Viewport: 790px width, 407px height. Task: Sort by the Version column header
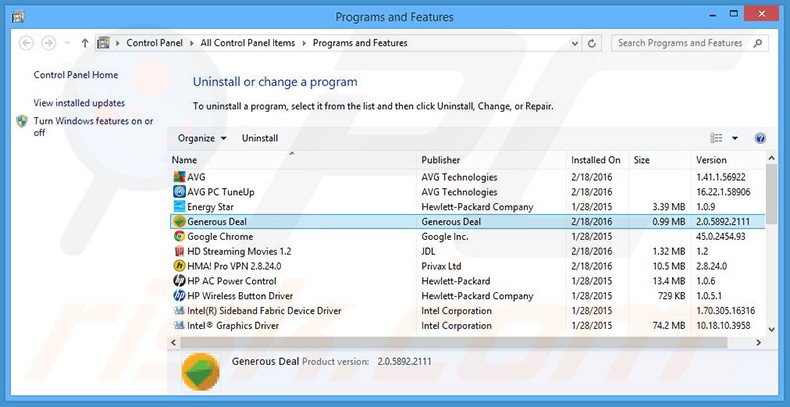pyautogui.click(x=728, y=160)
